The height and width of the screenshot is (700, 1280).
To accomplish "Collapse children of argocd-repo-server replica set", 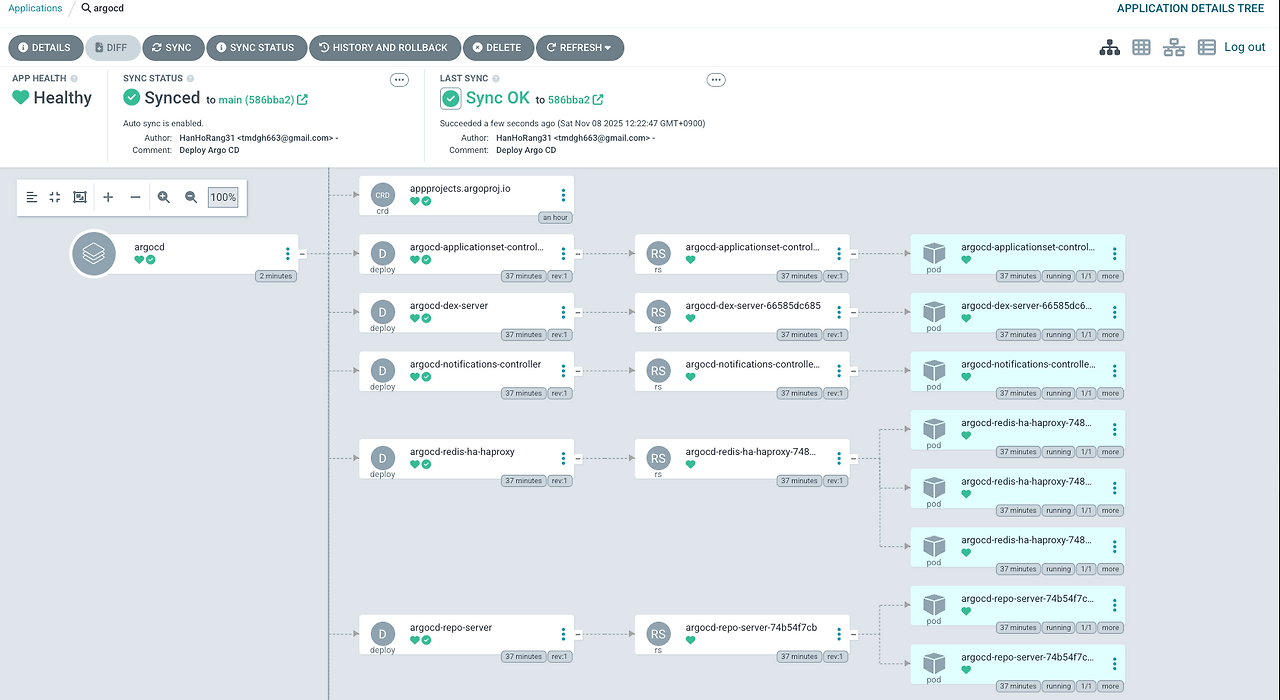I will (854, 634).
